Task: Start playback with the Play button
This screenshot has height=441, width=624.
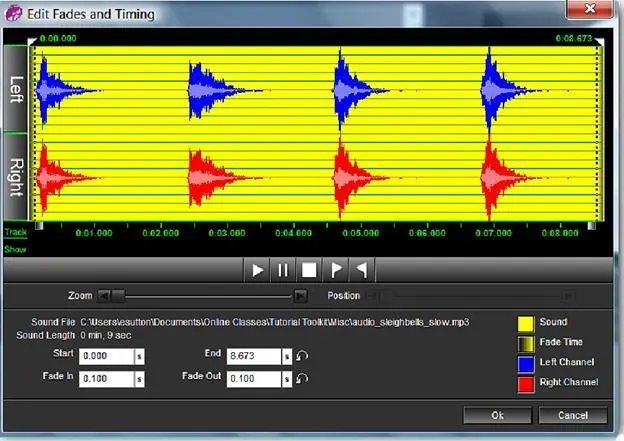Action: tap(257, 270)
